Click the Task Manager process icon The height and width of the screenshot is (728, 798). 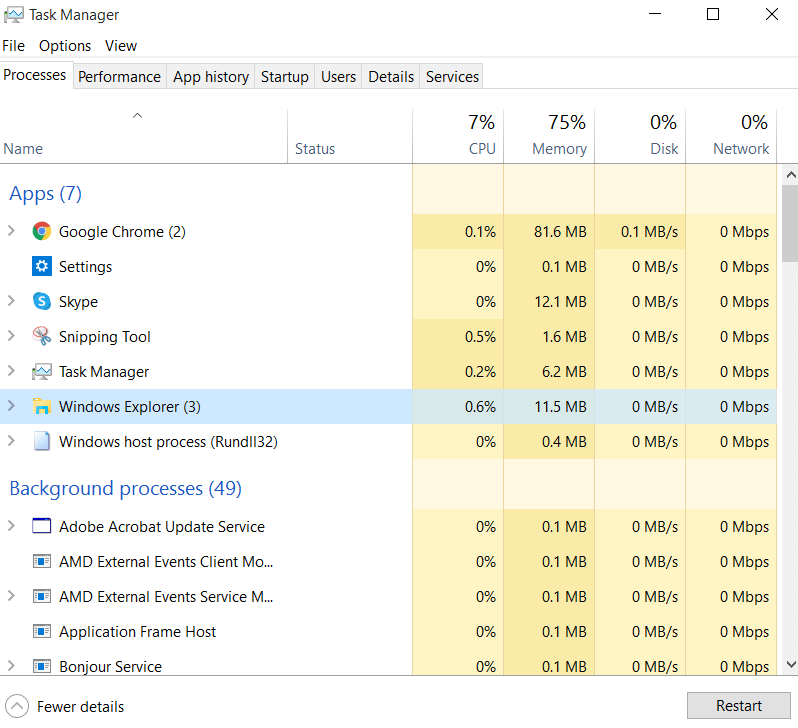[41, 372]
